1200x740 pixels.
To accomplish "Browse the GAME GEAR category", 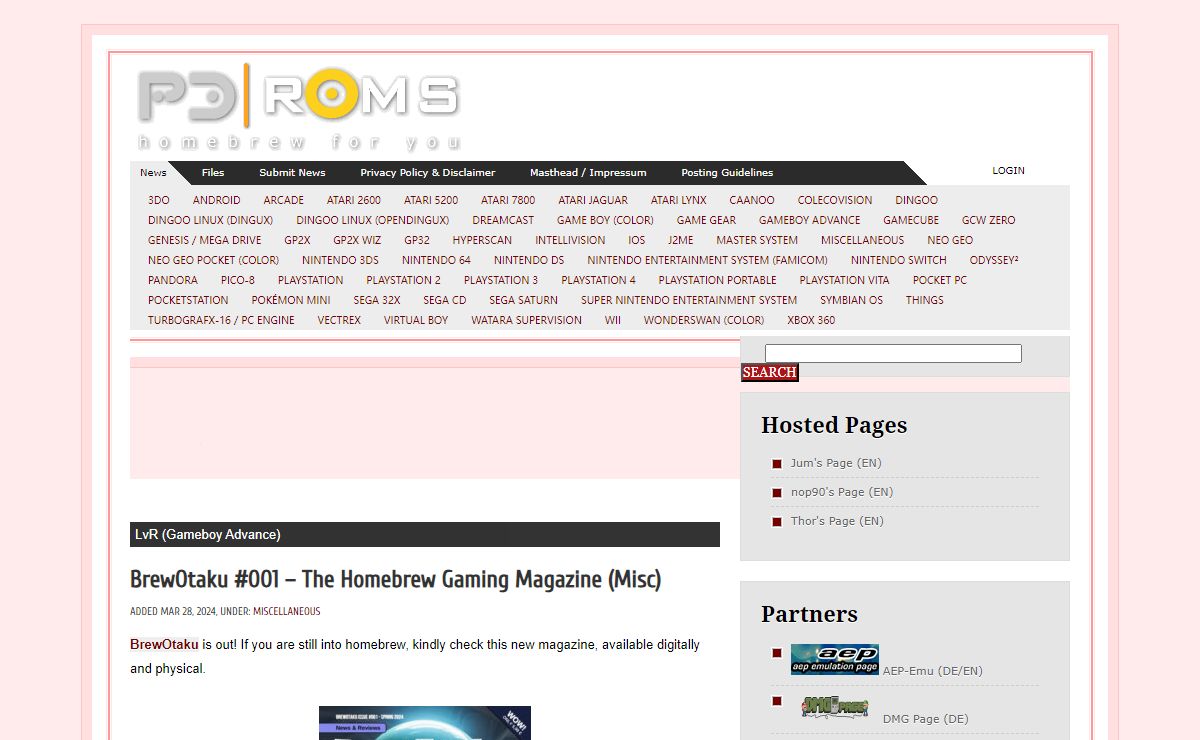I will point(706,220).
